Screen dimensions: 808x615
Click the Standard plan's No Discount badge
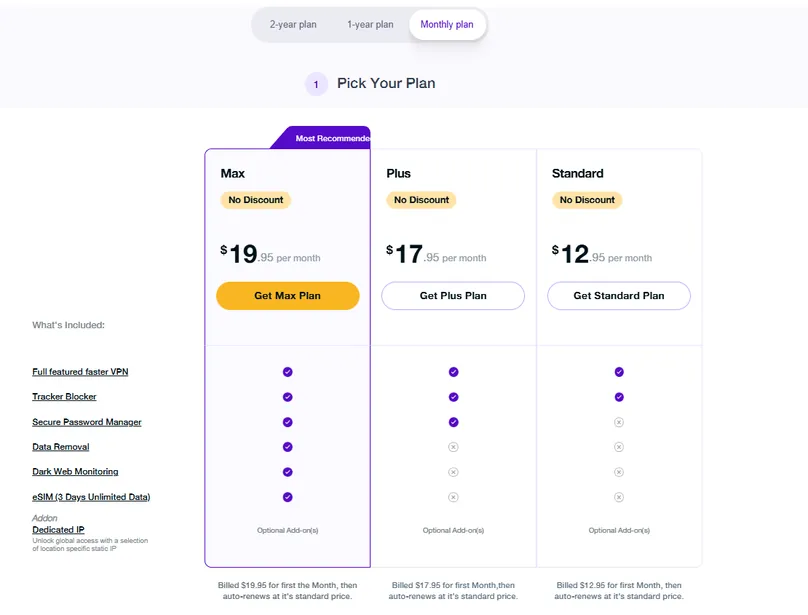coord(587,200)
